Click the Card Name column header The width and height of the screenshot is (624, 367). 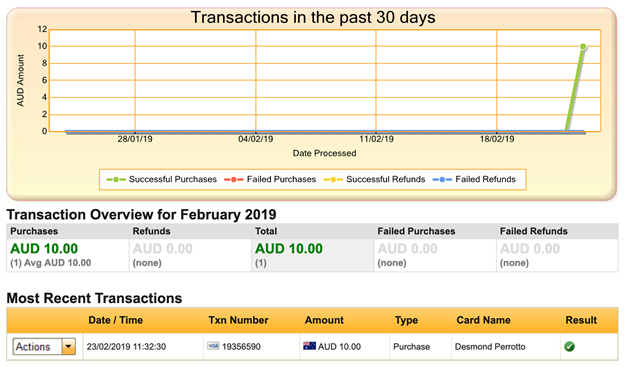pyautogui.click(x=483, y=320)
